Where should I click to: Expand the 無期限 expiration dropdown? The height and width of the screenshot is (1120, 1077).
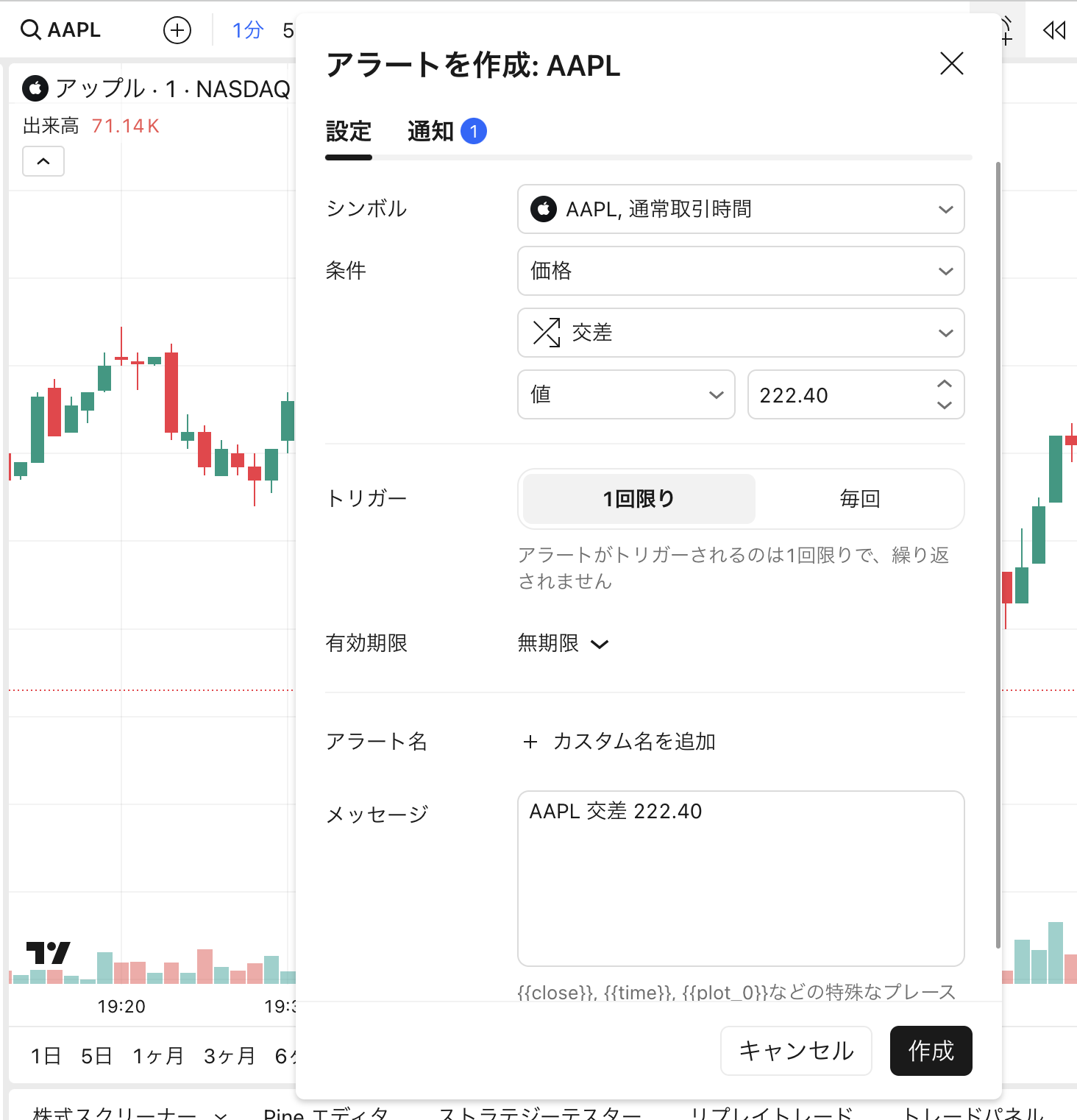(563, 644)
